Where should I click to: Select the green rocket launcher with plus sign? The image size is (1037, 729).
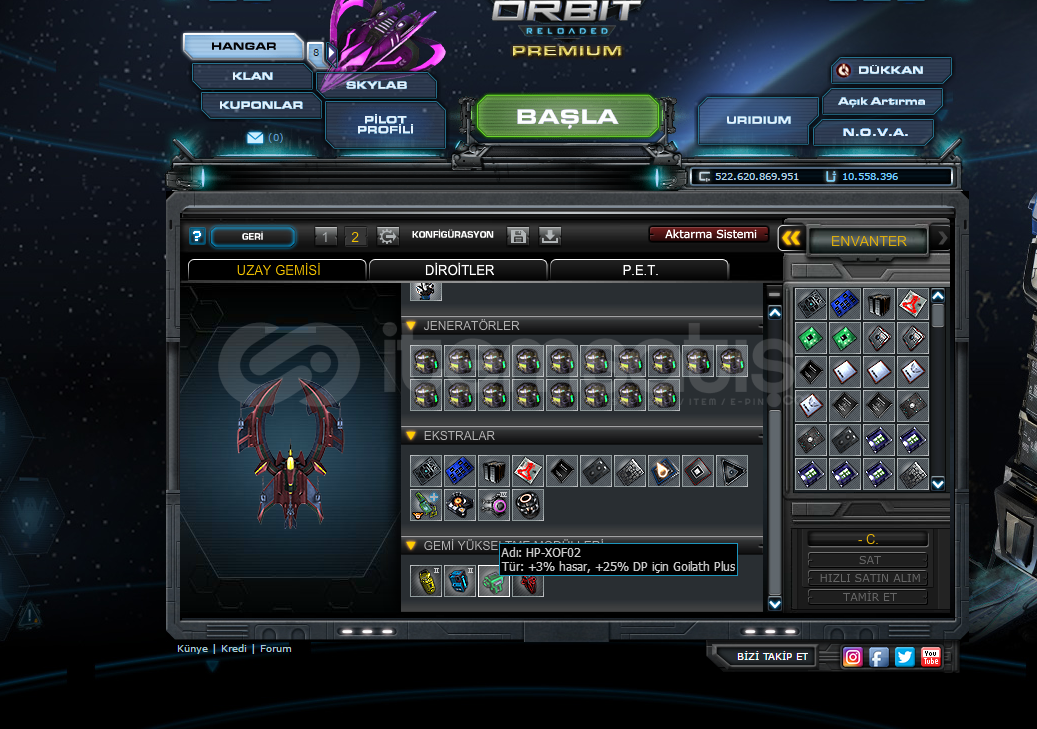(x=426, y=505)
